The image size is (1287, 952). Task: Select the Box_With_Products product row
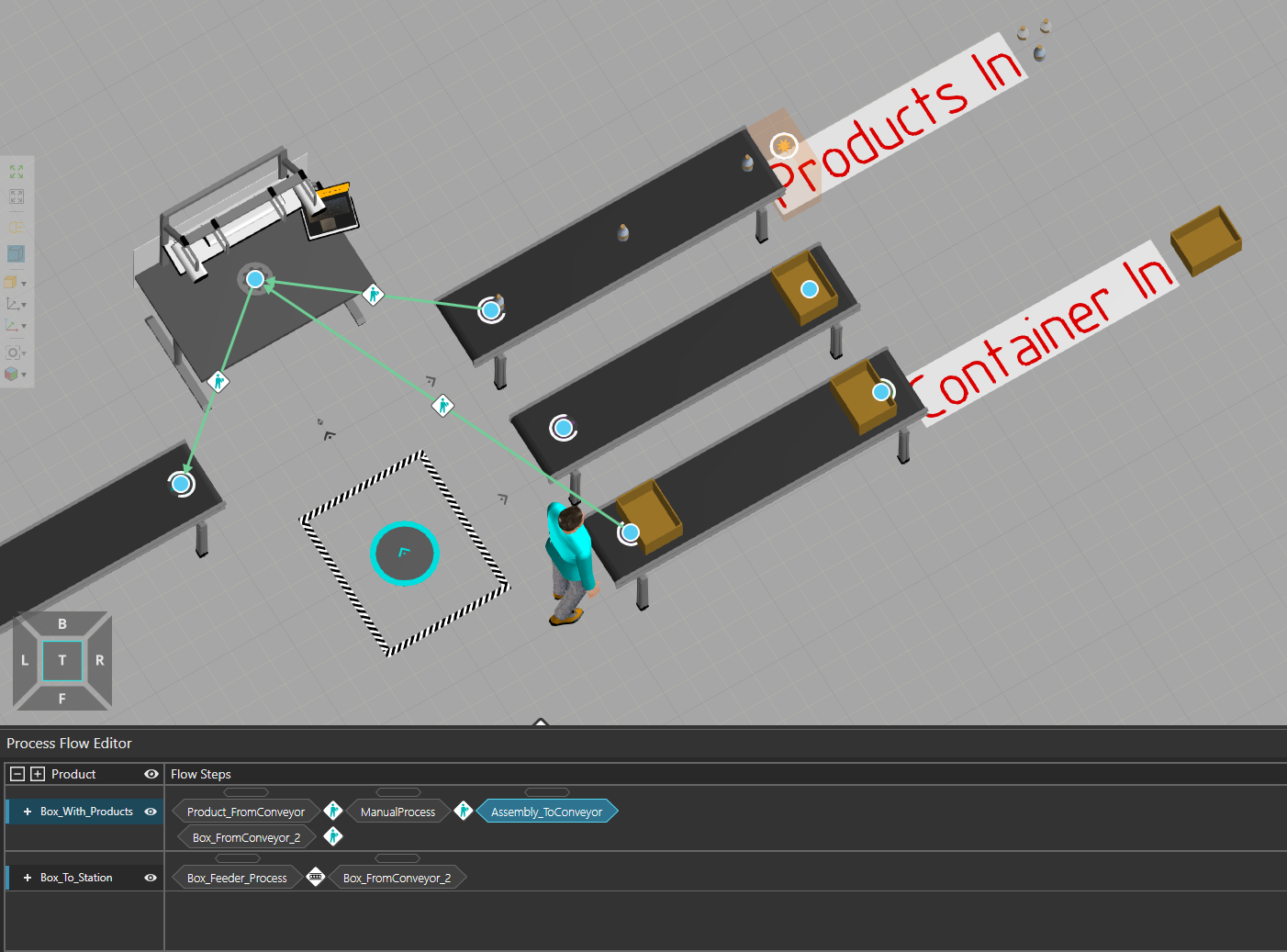tap(86, 812)
